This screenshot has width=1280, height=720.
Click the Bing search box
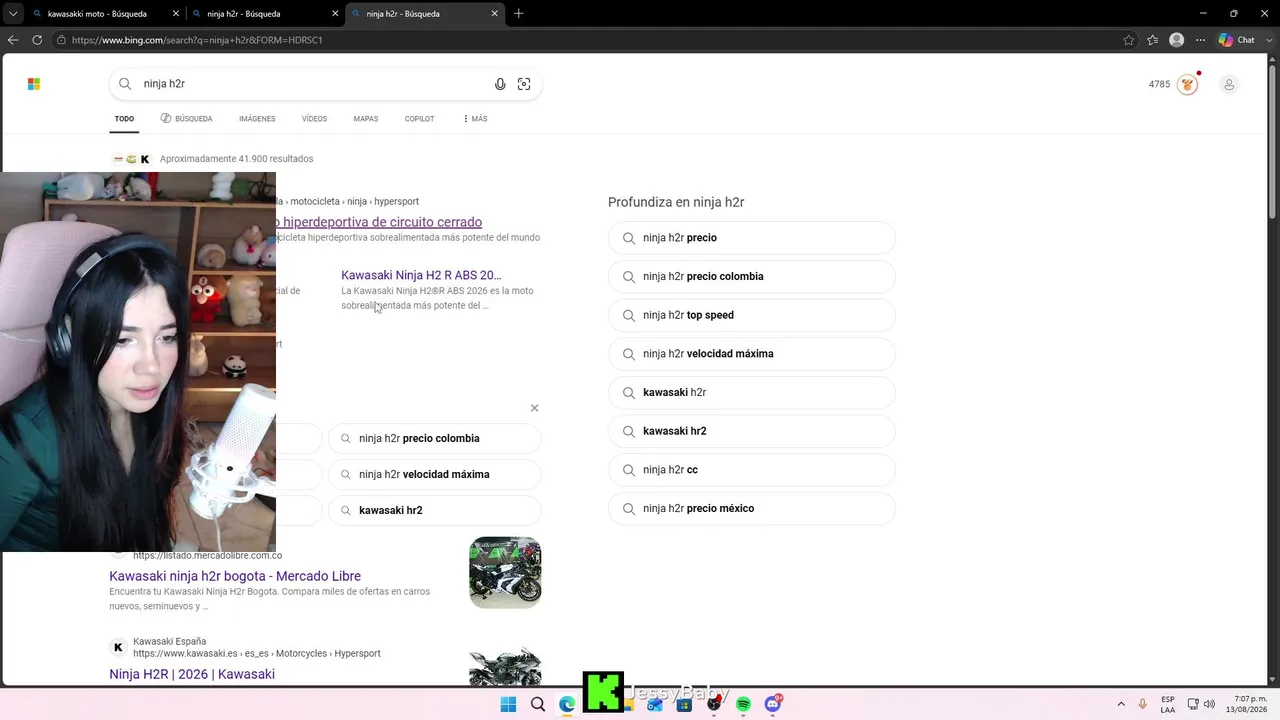click(325, 84)
